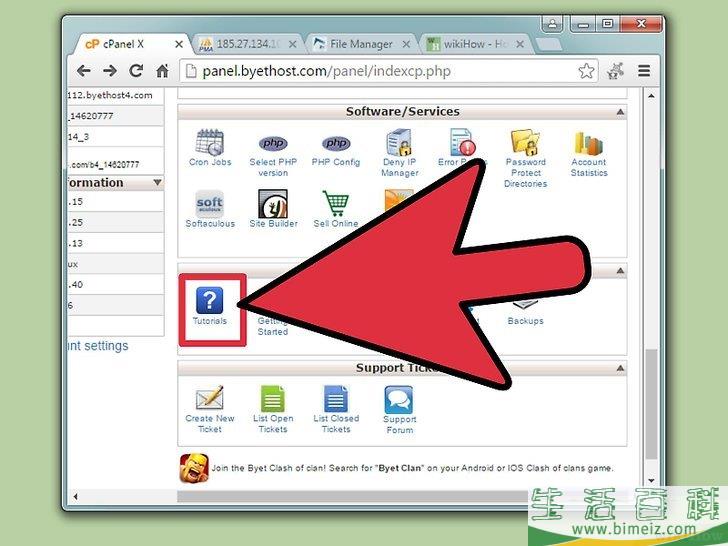Open Deny IP Manager icon
The width and height of the screenshot is (728, 546).
[x=399, y=143]
